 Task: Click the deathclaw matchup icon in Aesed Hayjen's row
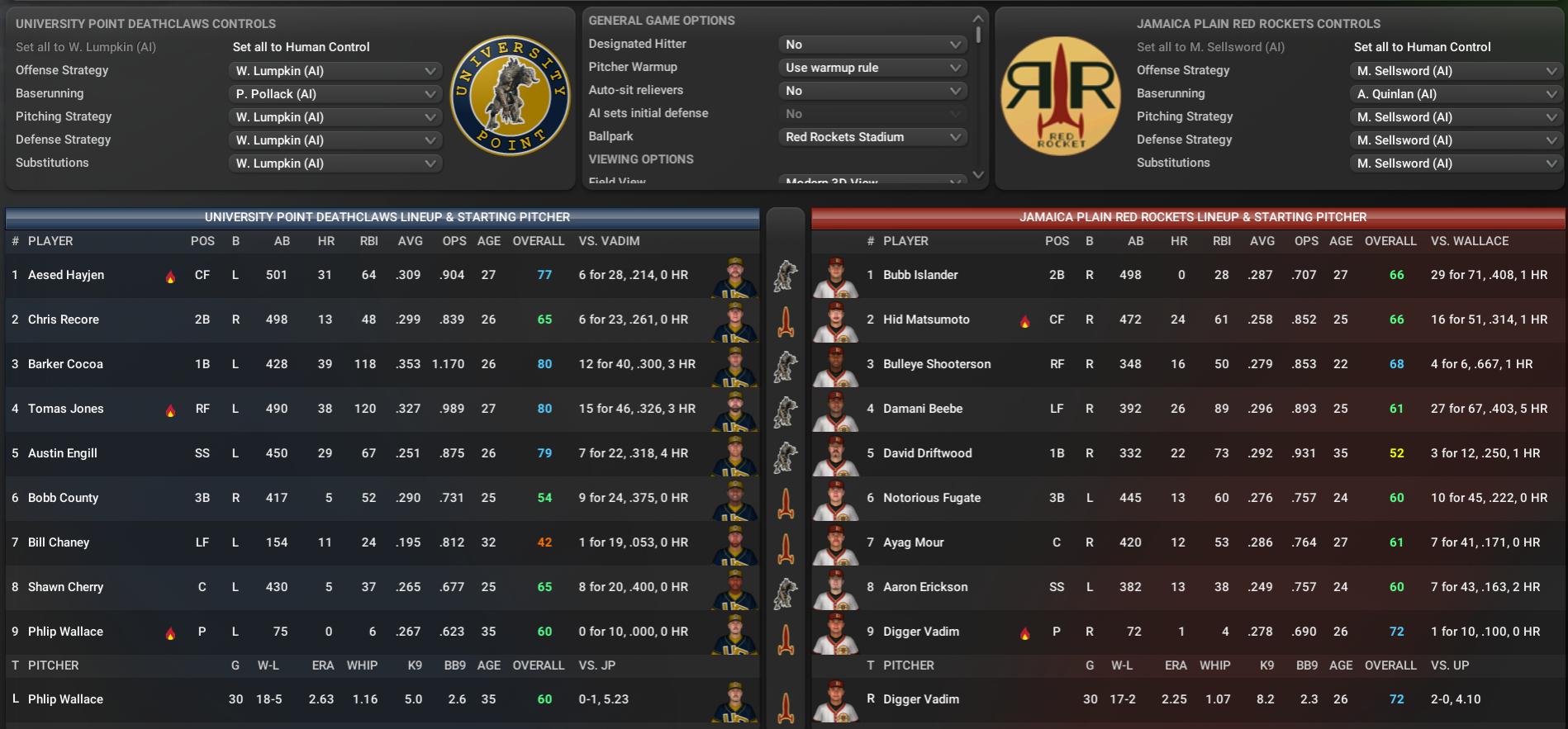(786, 276)
